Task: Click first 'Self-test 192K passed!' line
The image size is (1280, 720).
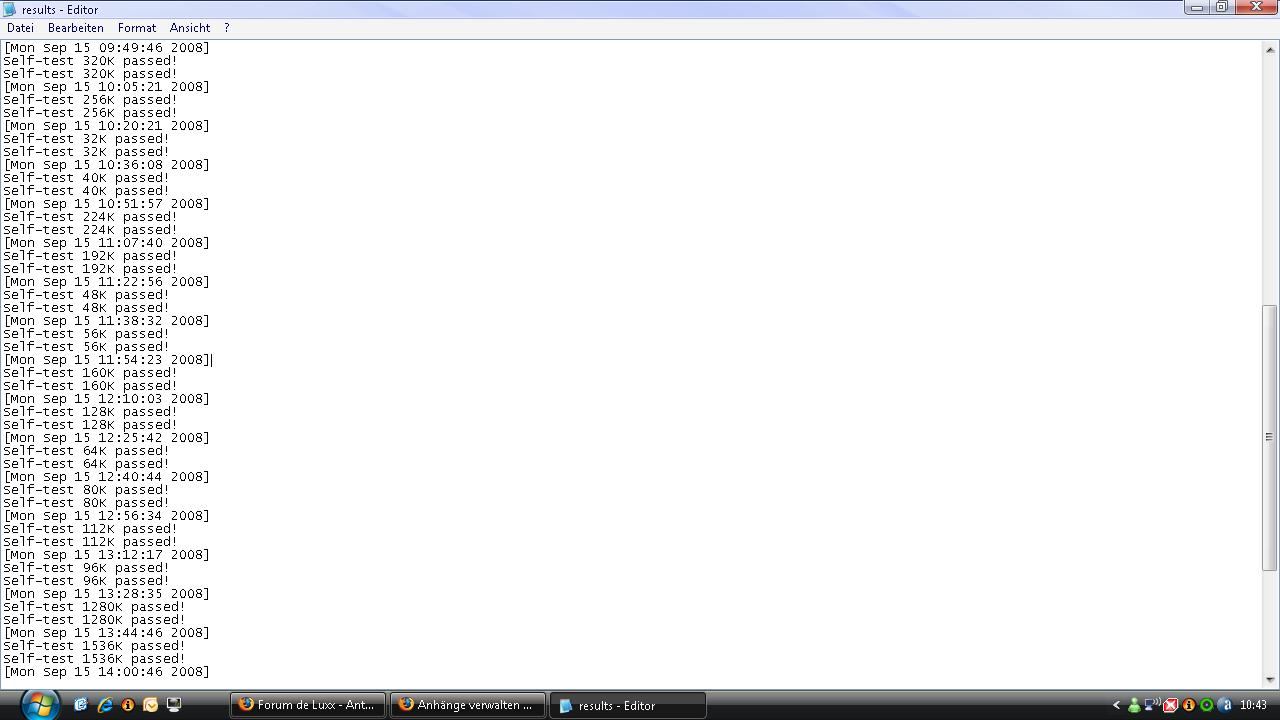Action: pos(90,255)
